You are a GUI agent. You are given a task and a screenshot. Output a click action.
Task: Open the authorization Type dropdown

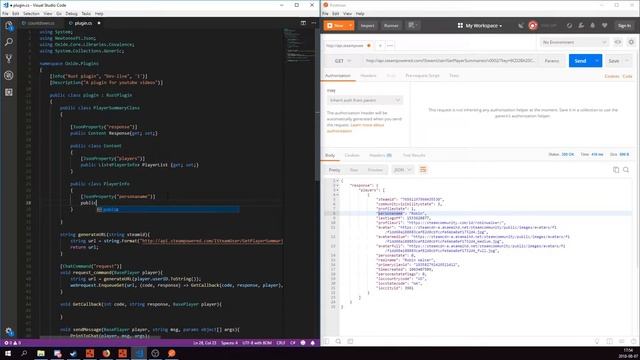[x=364, y=100]
